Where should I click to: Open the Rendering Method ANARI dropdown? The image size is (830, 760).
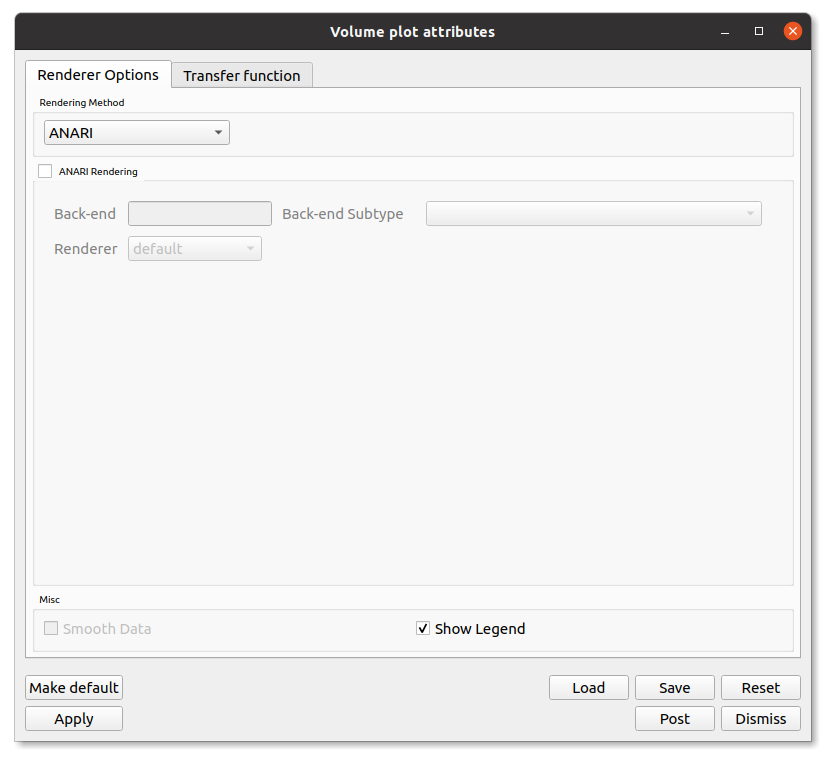click(x=137, y=132)
